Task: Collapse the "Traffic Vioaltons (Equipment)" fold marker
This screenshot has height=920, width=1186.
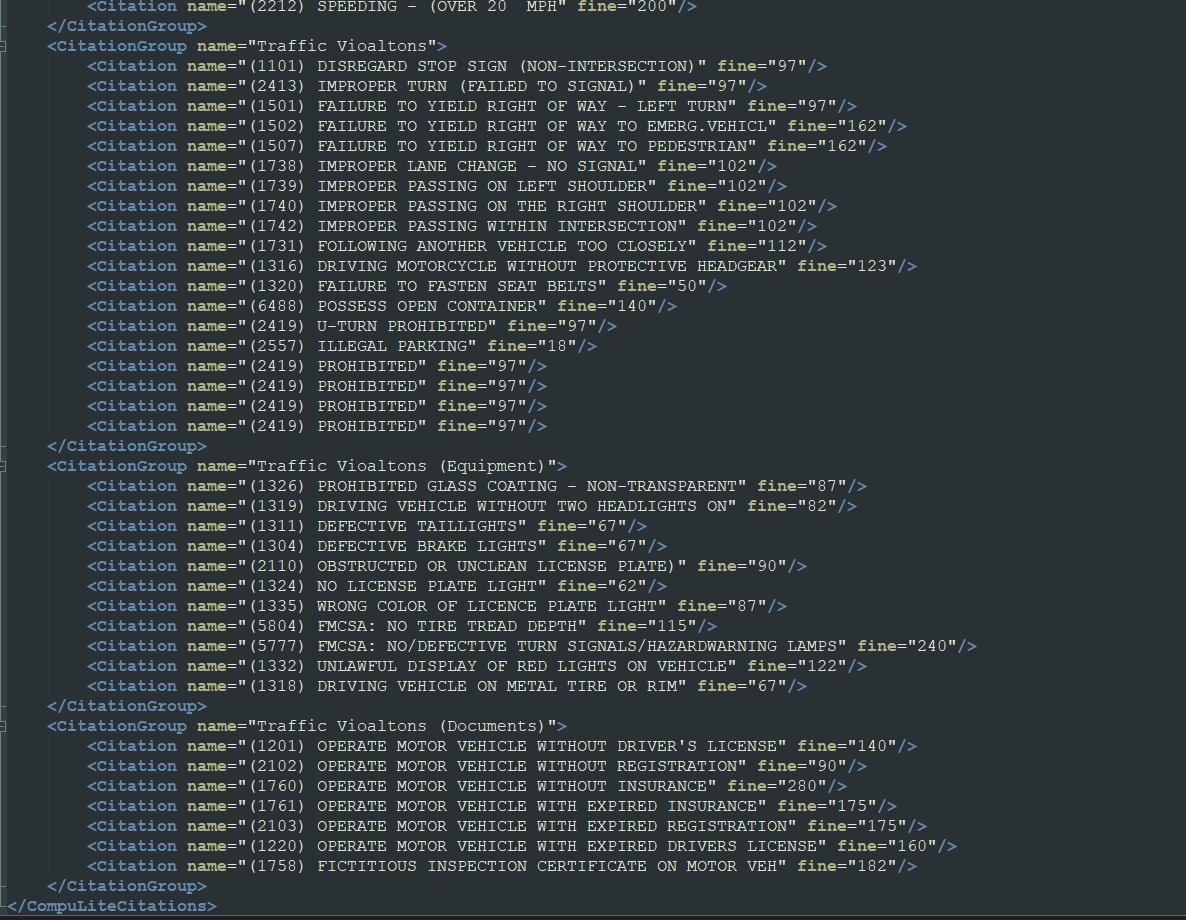Action: [5, 466]
